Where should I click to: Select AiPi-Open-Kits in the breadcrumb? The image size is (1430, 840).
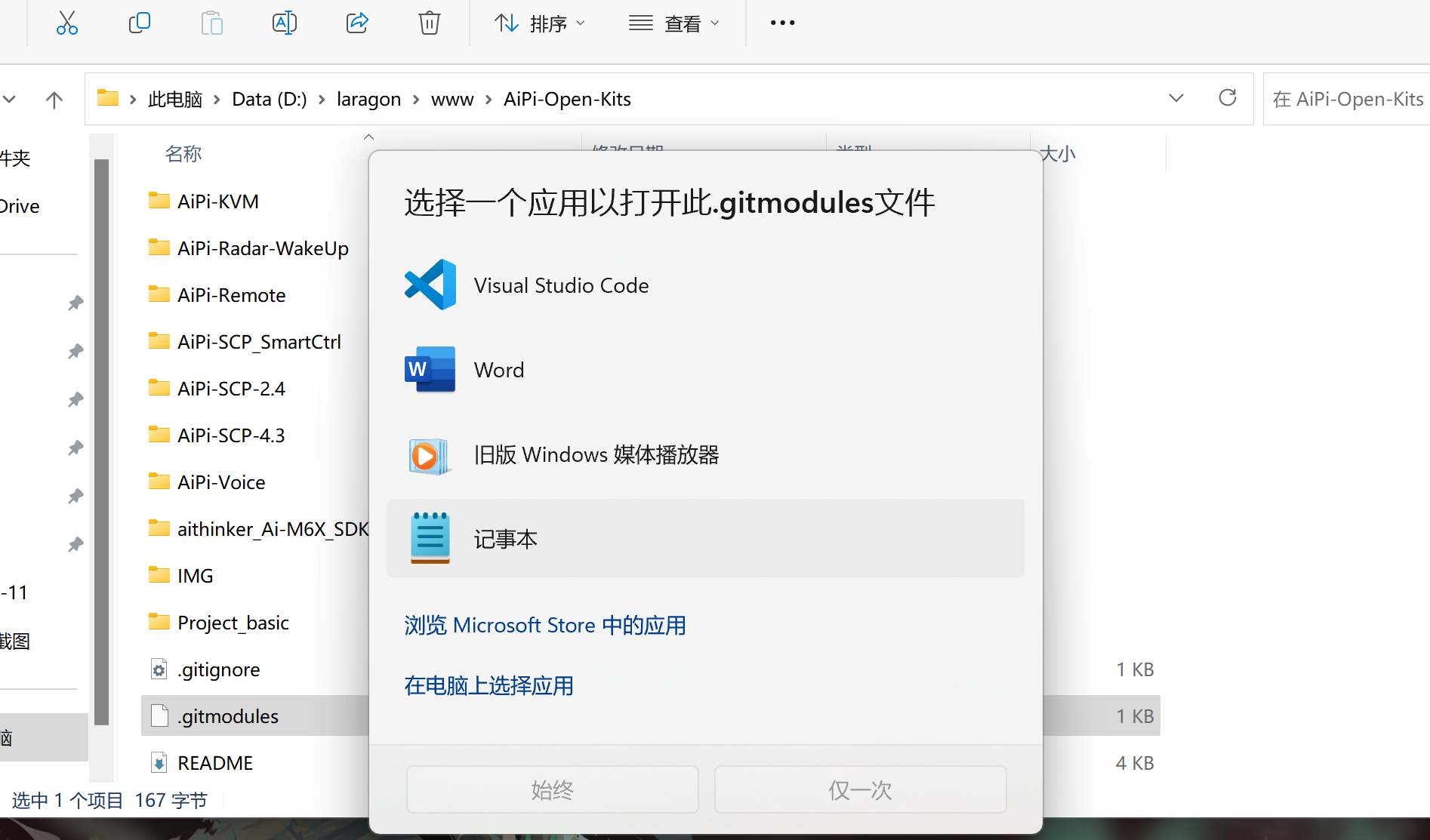point(567,99)
